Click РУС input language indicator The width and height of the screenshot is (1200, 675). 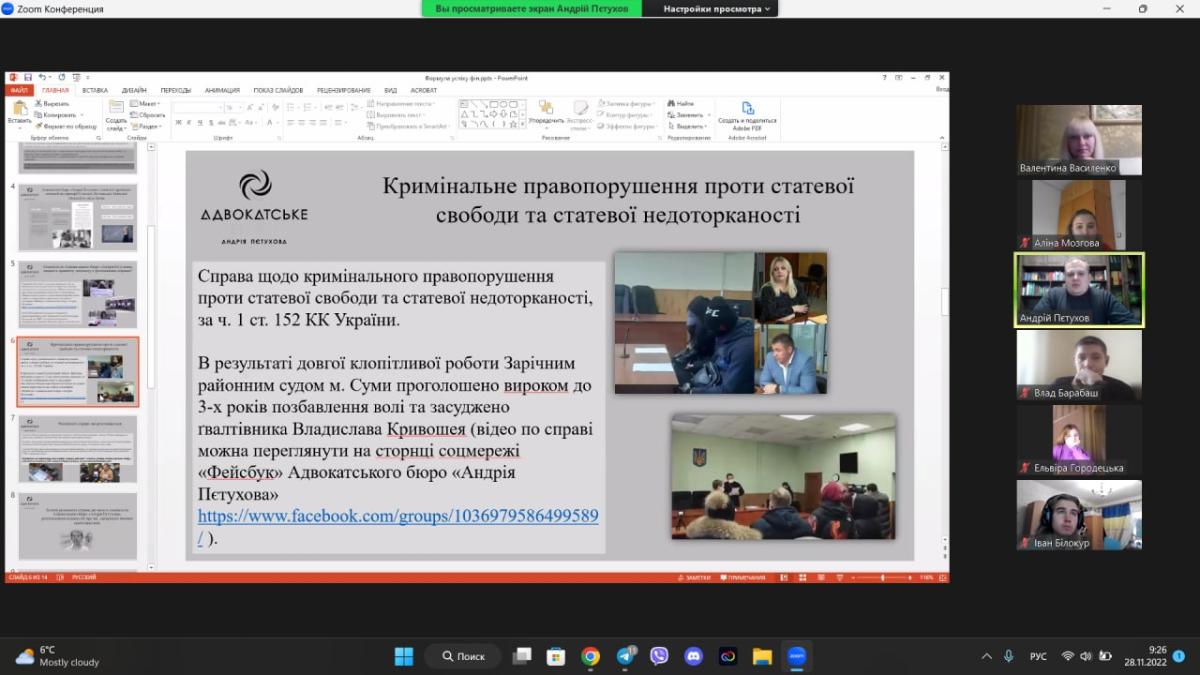click(x=1038, y=656)
